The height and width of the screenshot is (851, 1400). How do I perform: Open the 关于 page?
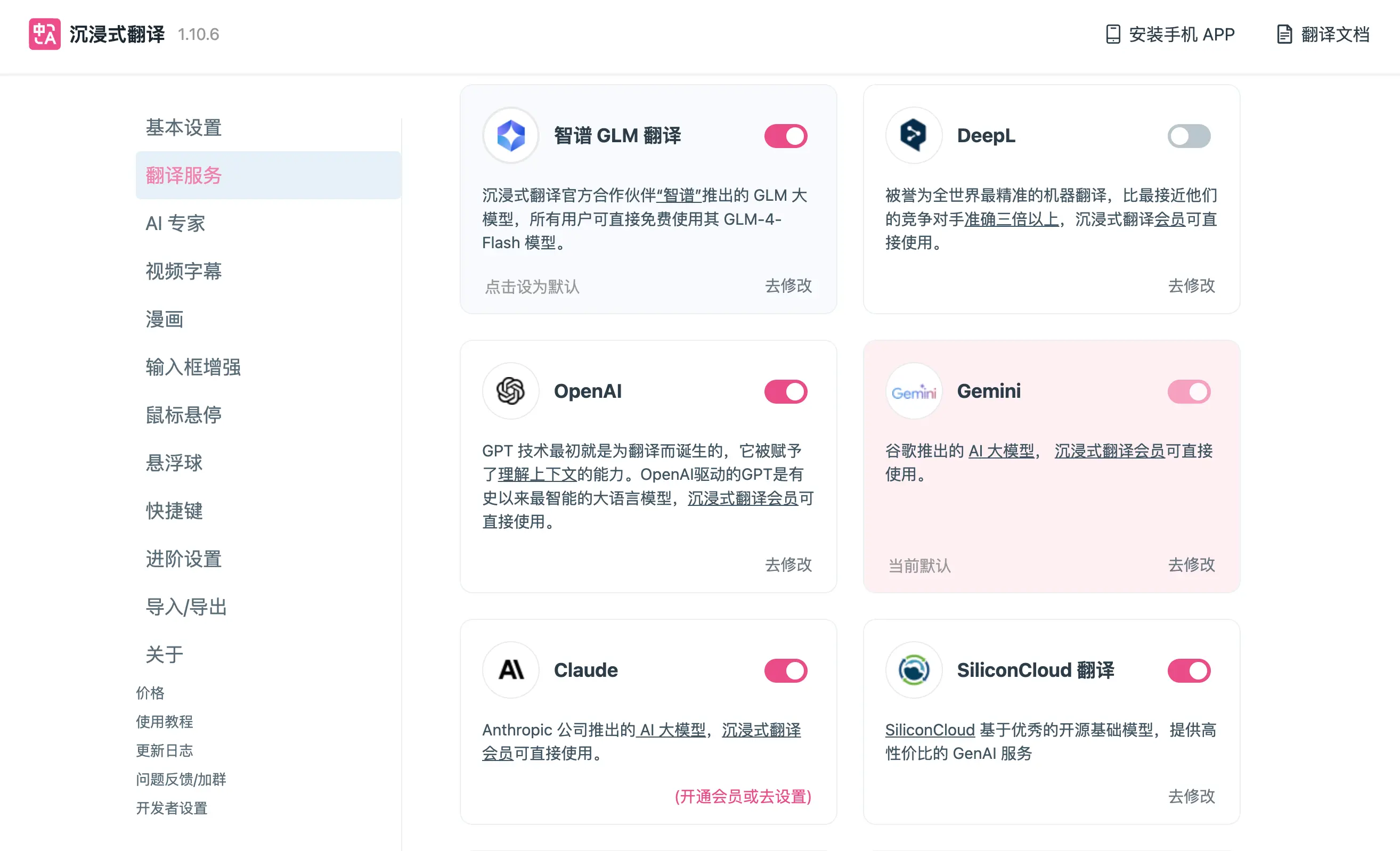coord(268,654)
